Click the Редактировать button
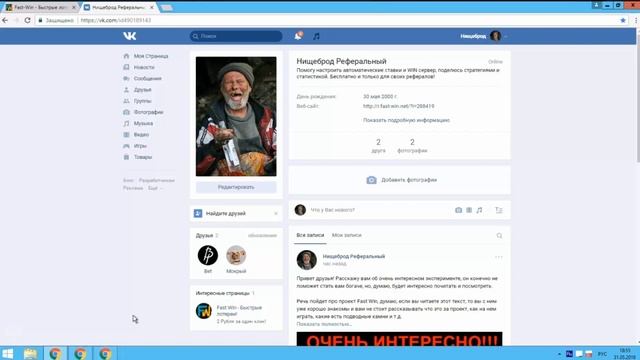This screenshot has width=640, height=360. click(236, 187)
